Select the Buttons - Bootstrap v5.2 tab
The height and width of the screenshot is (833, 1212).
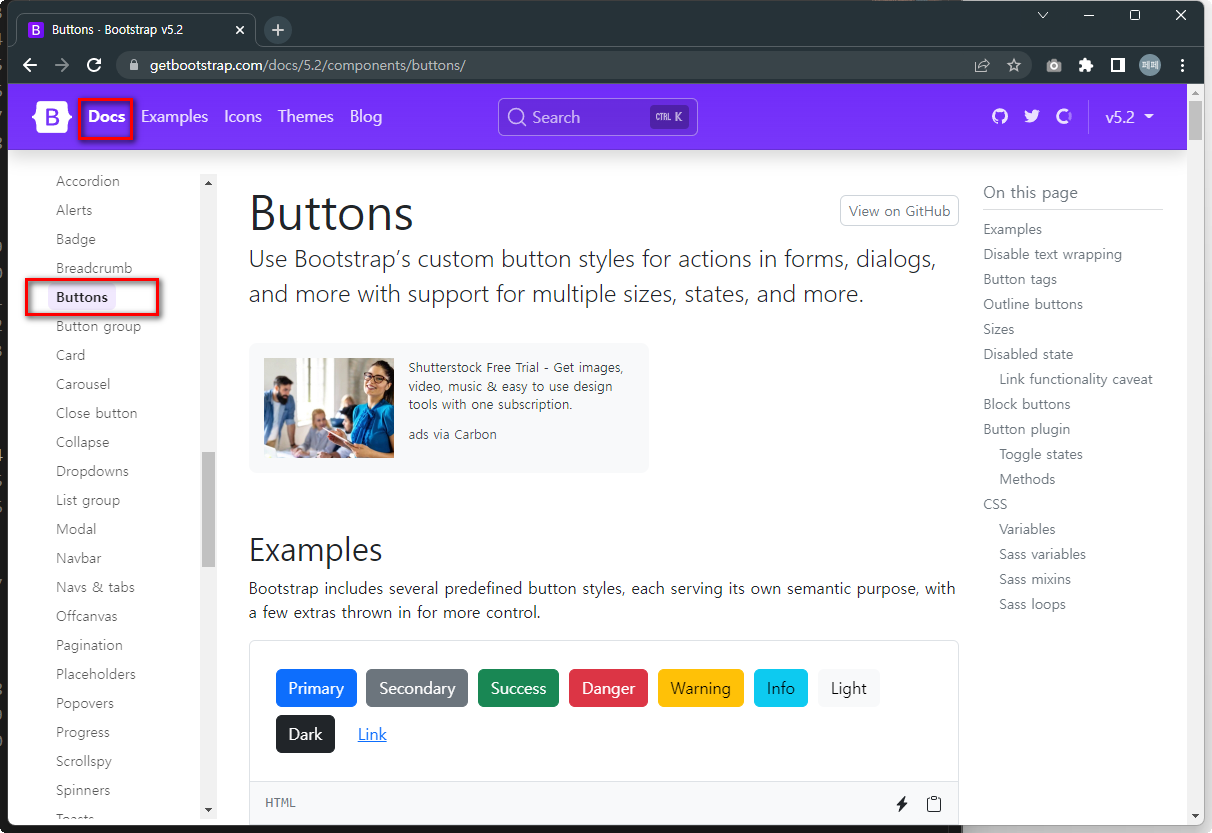click(x=138, y=30)
